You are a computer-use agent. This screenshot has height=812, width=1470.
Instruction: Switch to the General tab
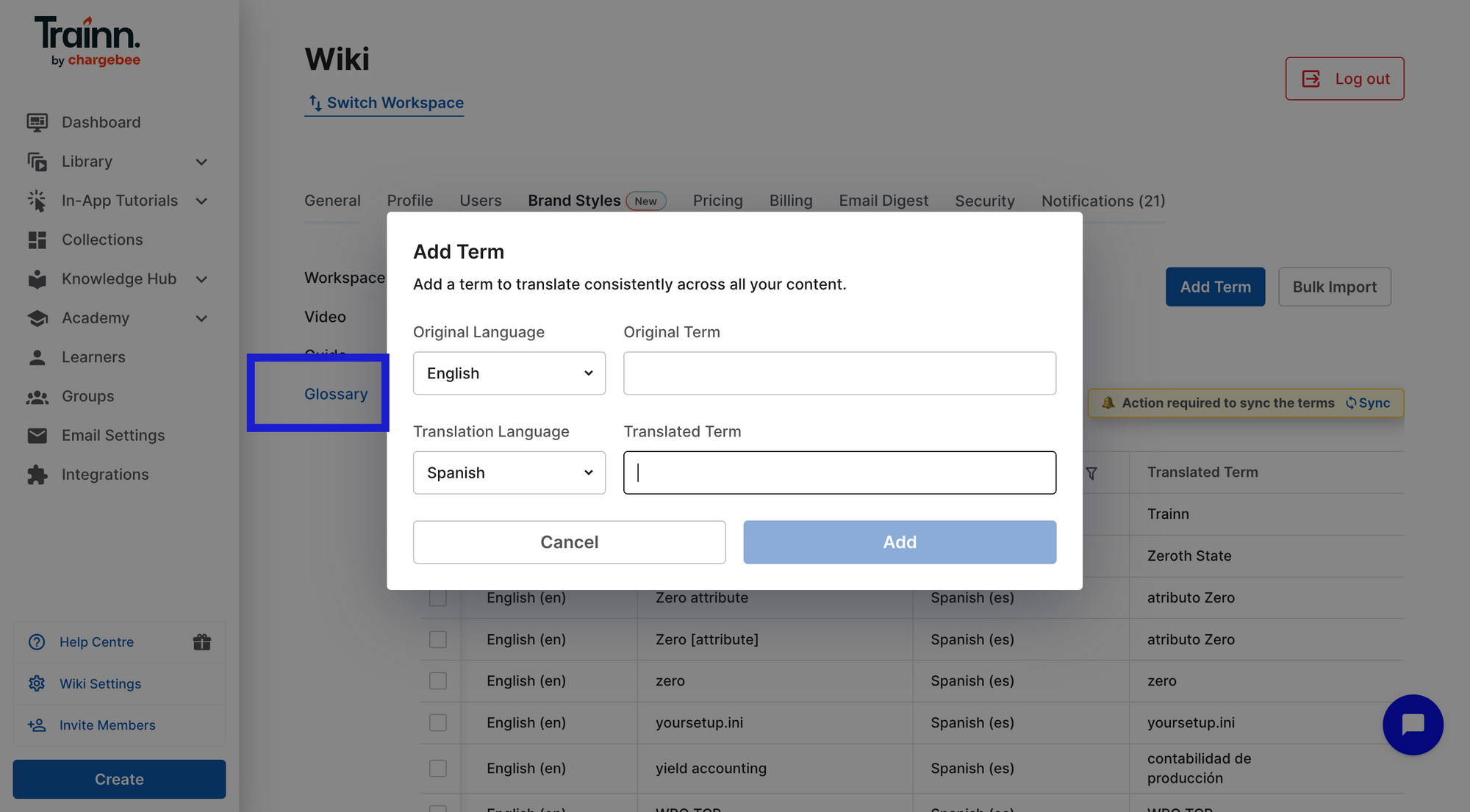(x=332, y=201)
